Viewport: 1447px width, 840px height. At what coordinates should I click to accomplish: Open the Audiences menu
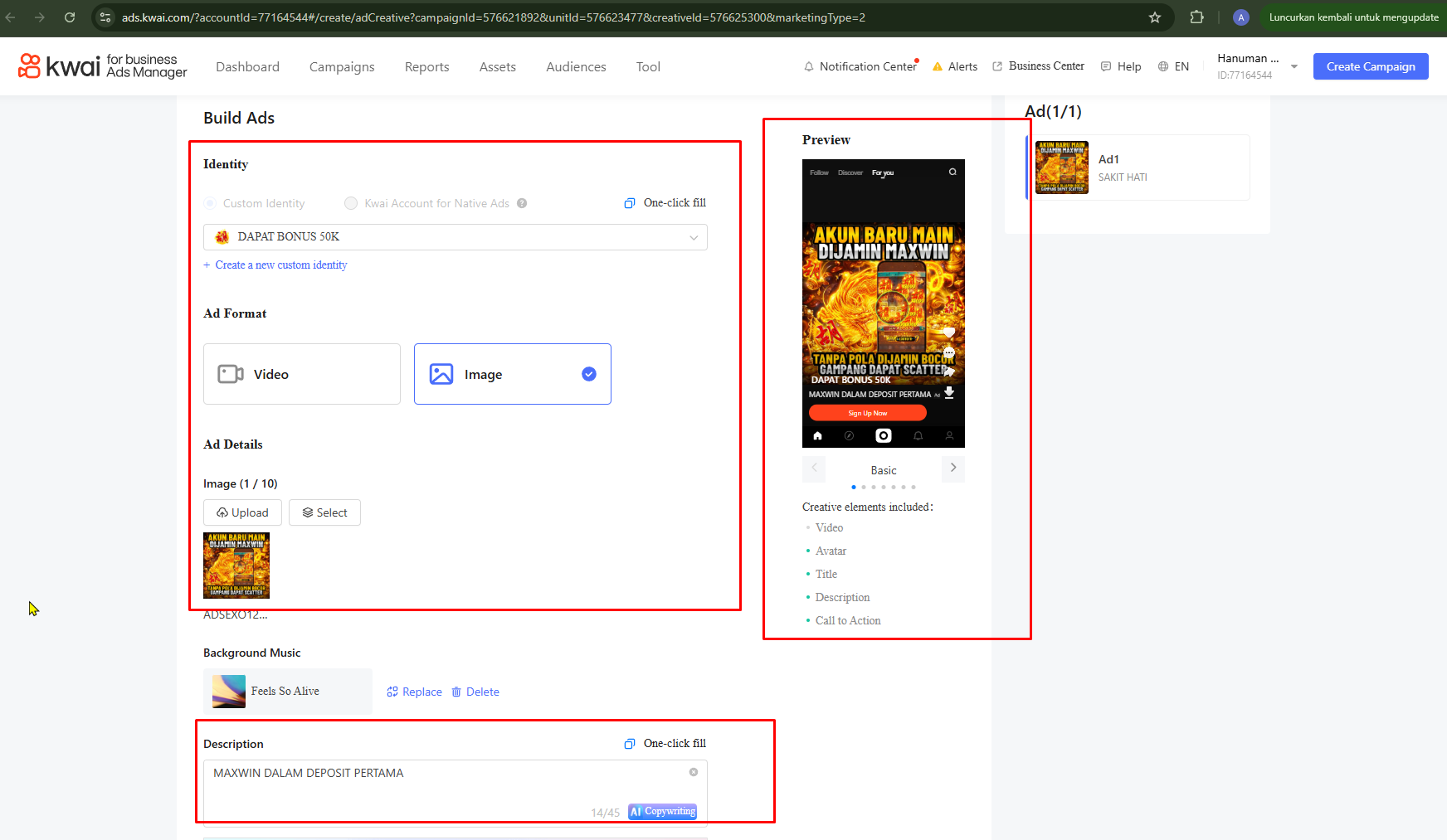(x=576, y=66)
